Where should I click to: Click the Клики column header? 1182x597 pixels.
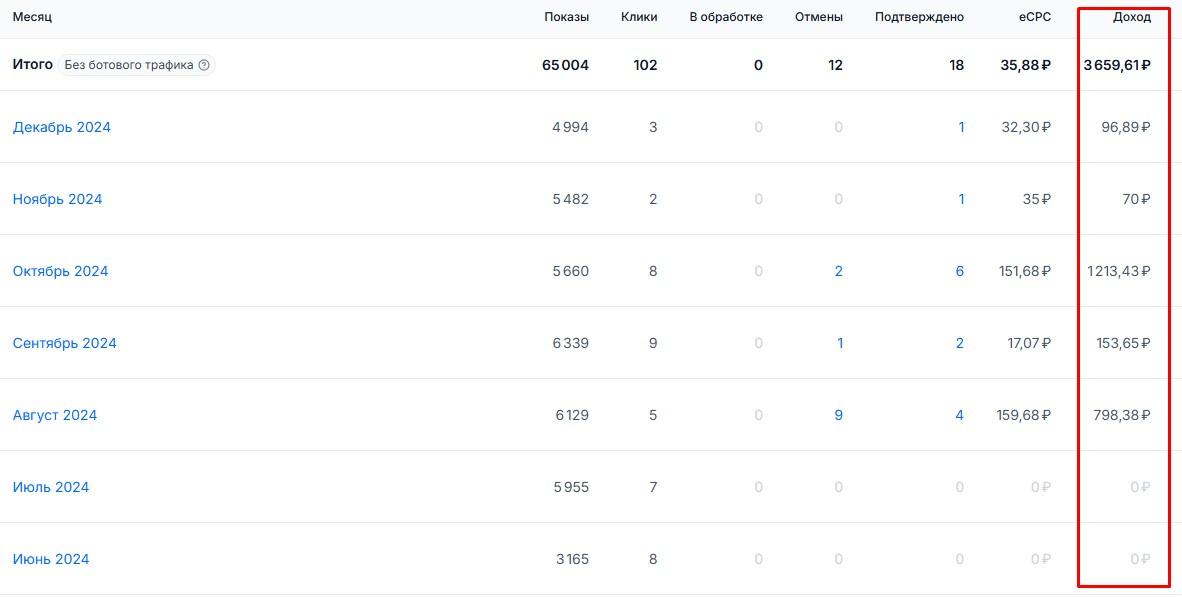(x=639, y=17)
